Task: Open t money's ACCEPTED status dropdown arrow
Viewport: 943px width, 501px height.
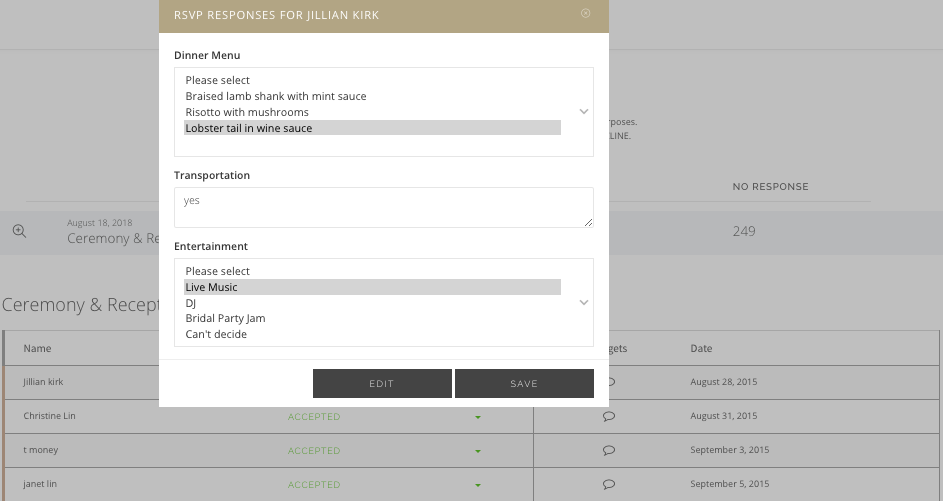Action: (x=478, y=451)
